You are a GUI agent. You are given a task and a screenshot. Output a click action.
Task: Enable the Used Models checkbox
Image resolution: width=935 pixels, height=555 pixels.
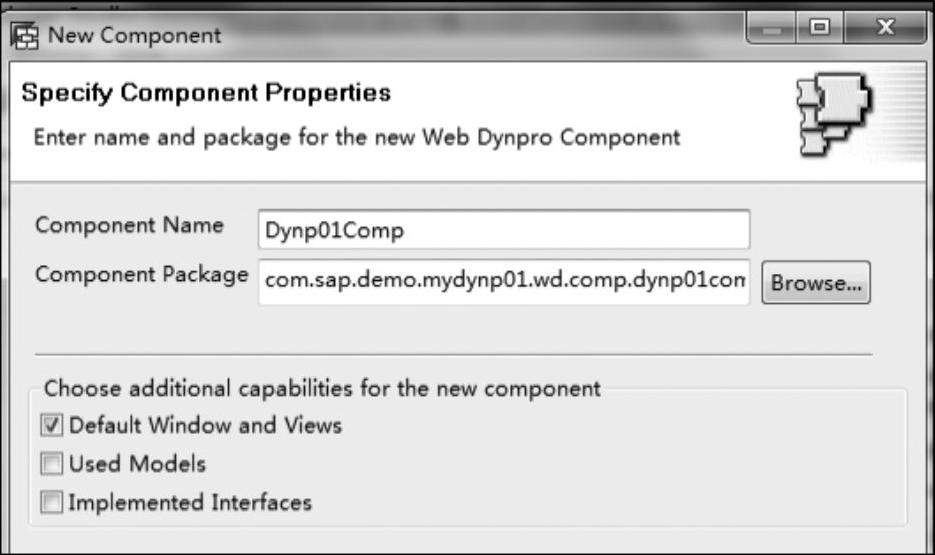click(51, 464)
